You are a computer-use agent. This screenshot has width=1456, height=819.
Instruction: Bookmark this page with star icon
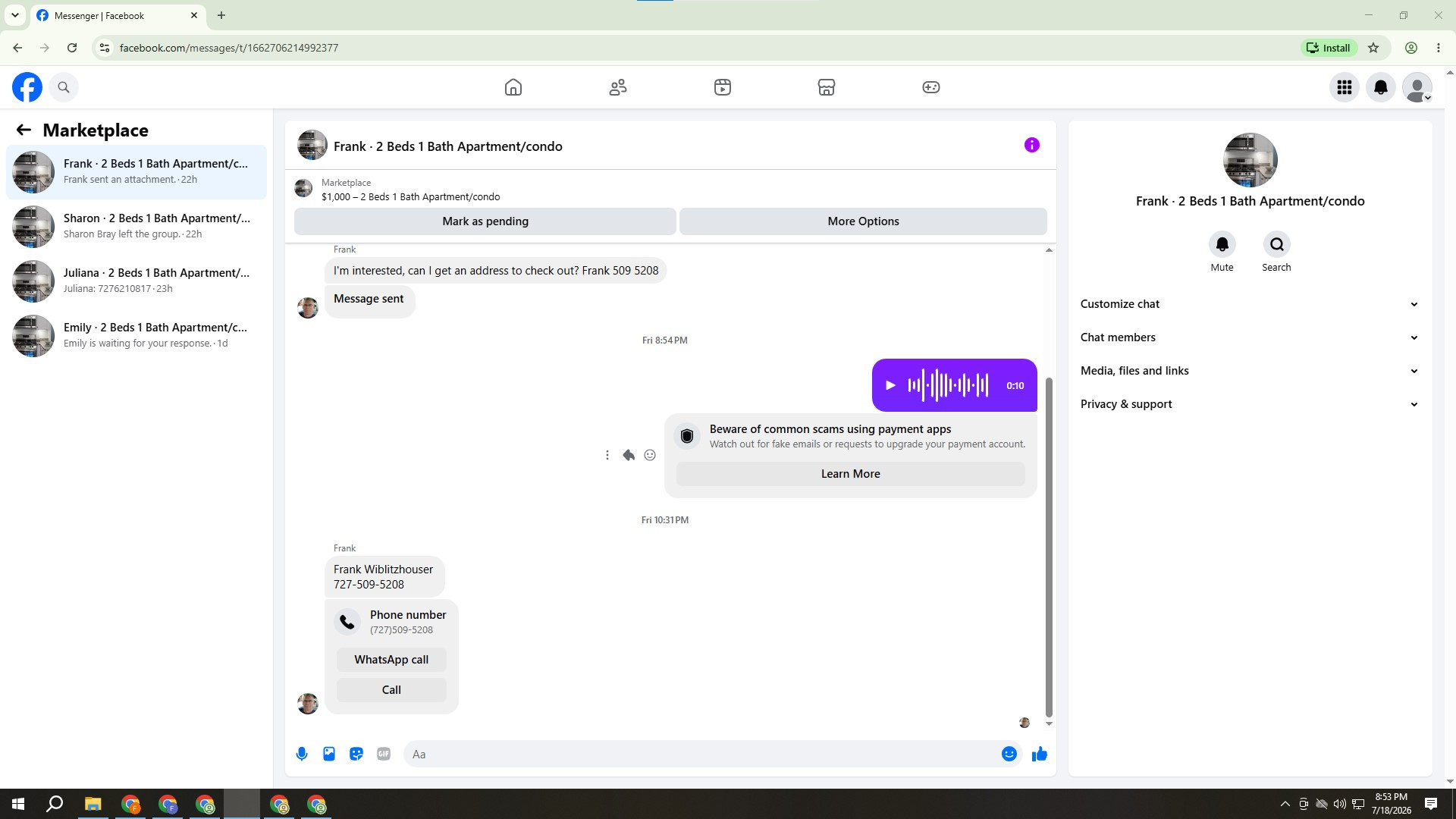(x=1373, y=48)
